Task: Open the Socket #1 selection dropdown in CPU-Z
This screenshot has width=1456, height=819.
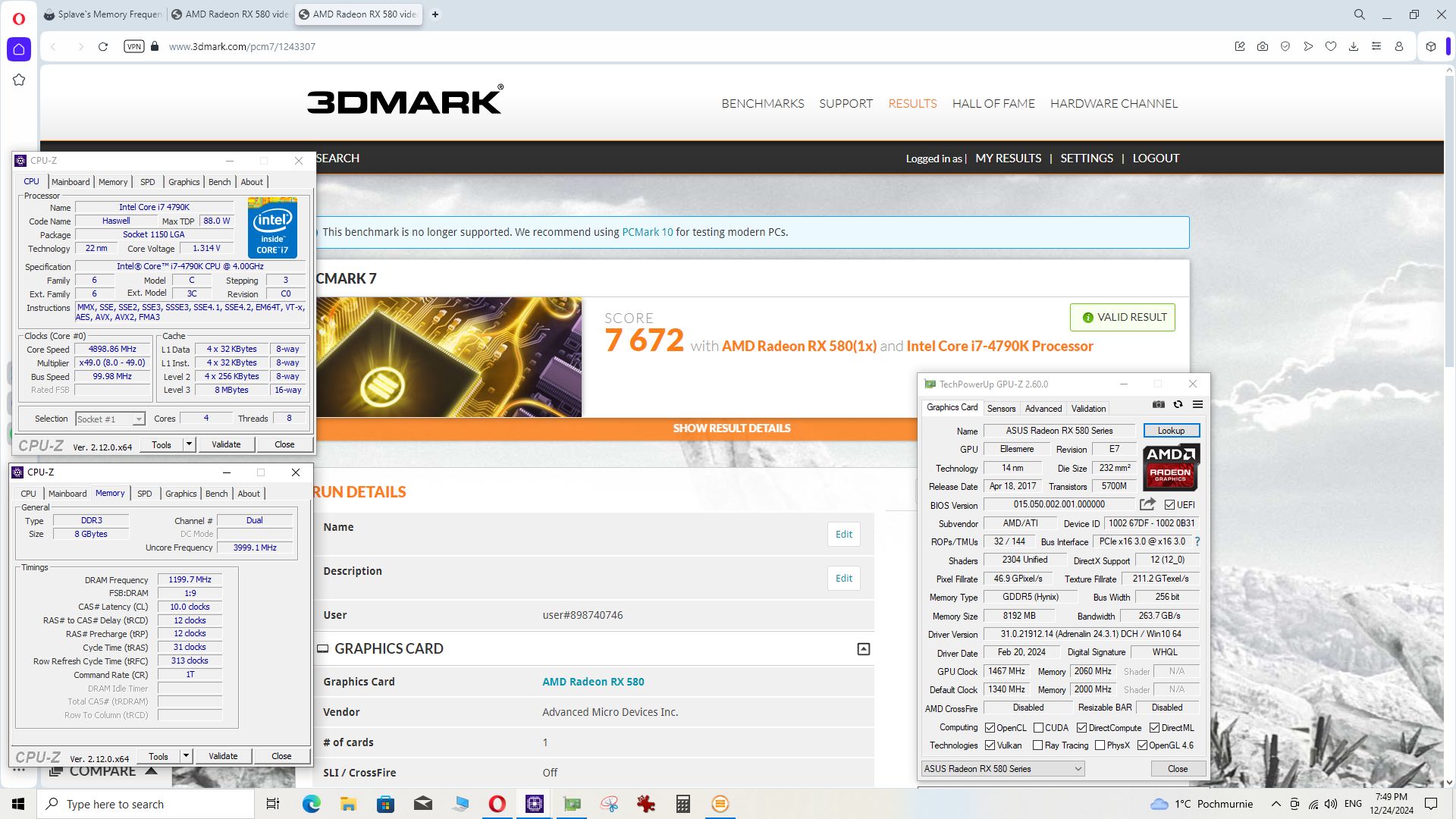Action: (x=110, y=419)
